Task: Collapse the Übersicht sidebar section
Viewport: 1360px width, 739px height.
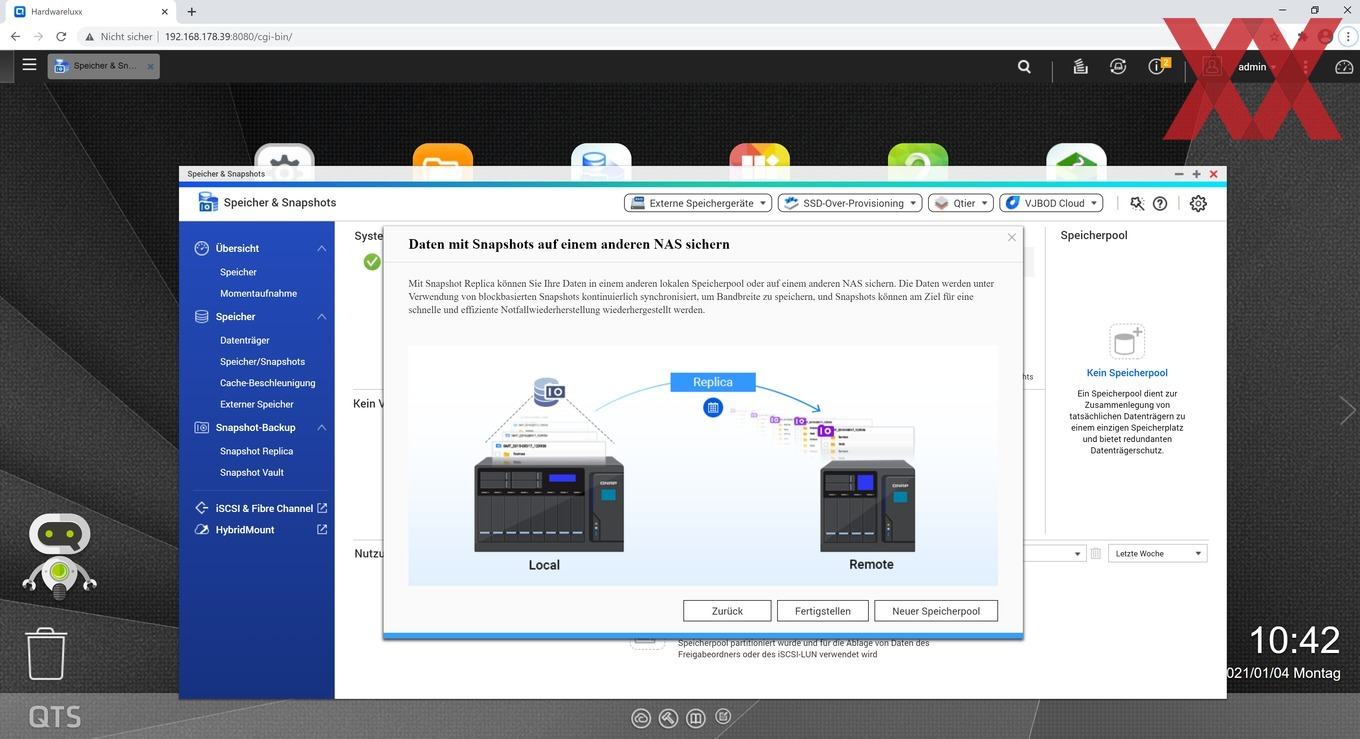Action: [x=322, y=248]
